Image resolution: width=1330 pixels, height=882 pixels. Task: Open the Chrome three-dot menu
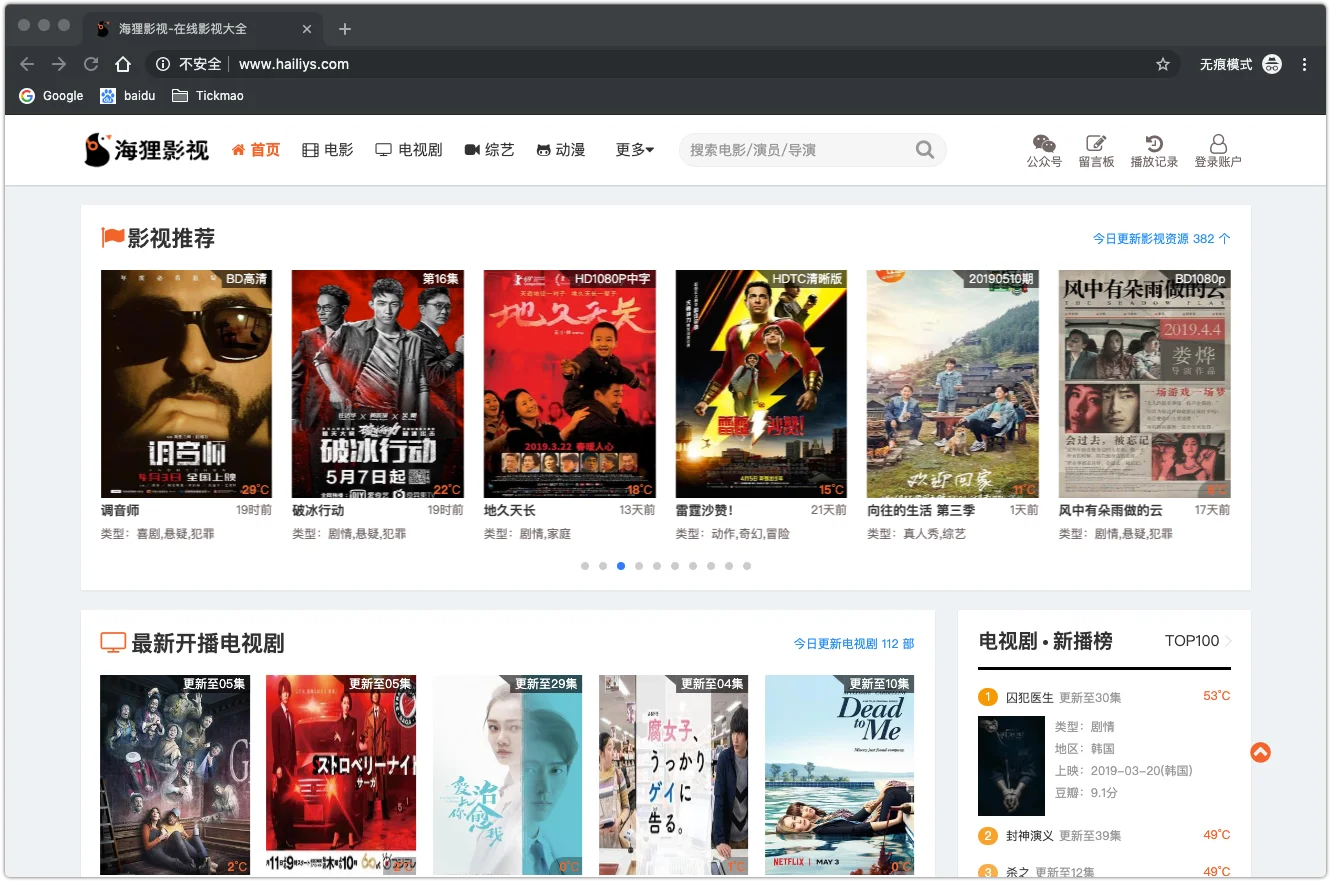click(x=1305, y=64)
